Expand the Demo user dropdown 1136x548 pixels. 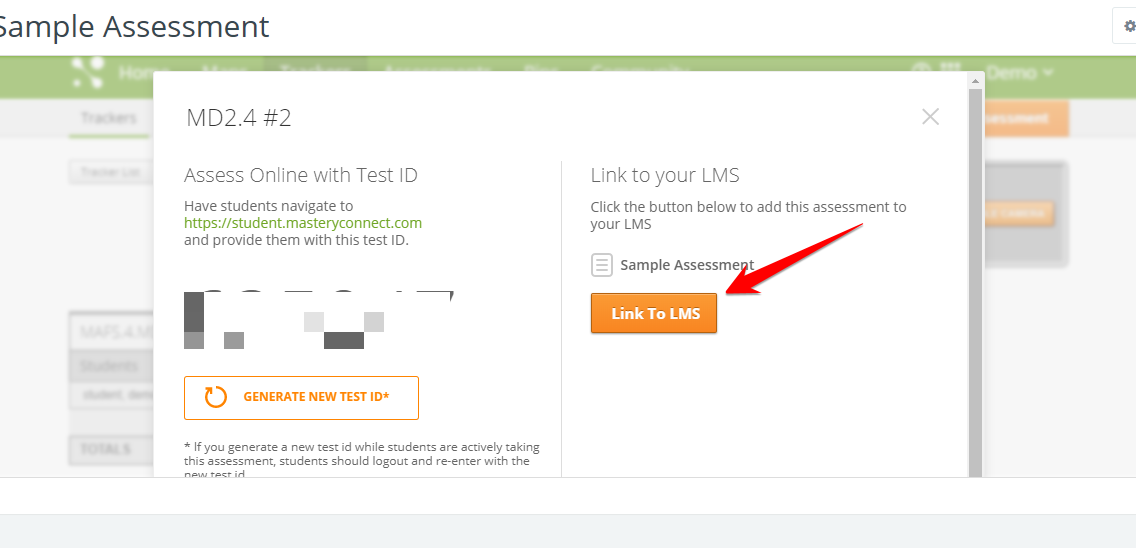tap(1020, 72)
